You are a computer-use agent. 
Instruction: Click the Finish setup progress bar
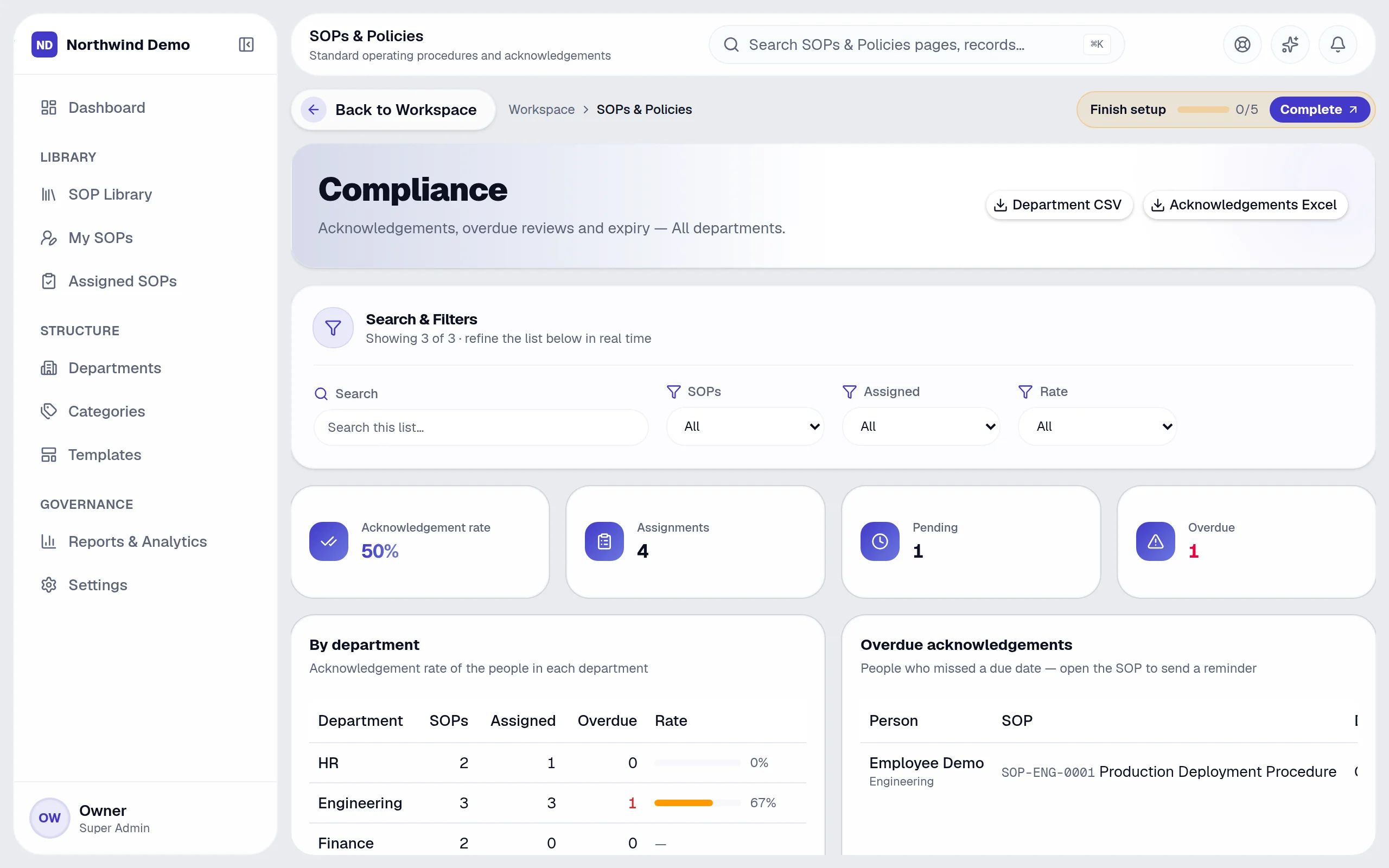pyautogui.click(x=1202, y=109)
